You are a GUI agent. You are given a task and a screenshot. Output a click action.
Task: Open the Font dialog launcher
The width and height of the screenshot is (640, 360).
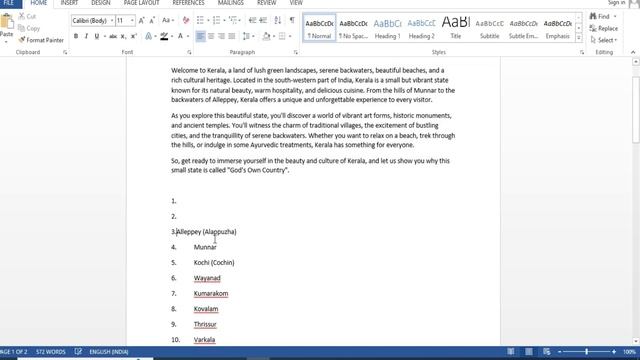tap(189, 52)
